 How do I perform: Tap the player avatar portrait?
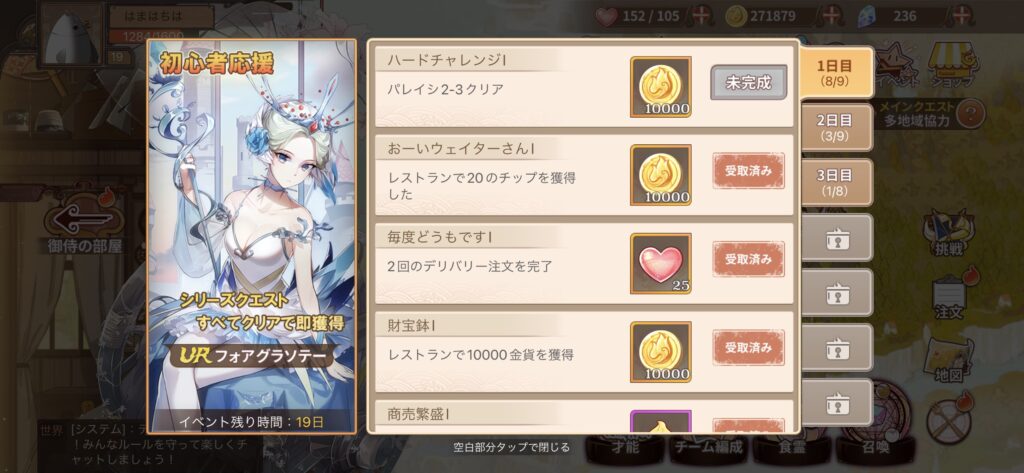[x=71, y=32]
